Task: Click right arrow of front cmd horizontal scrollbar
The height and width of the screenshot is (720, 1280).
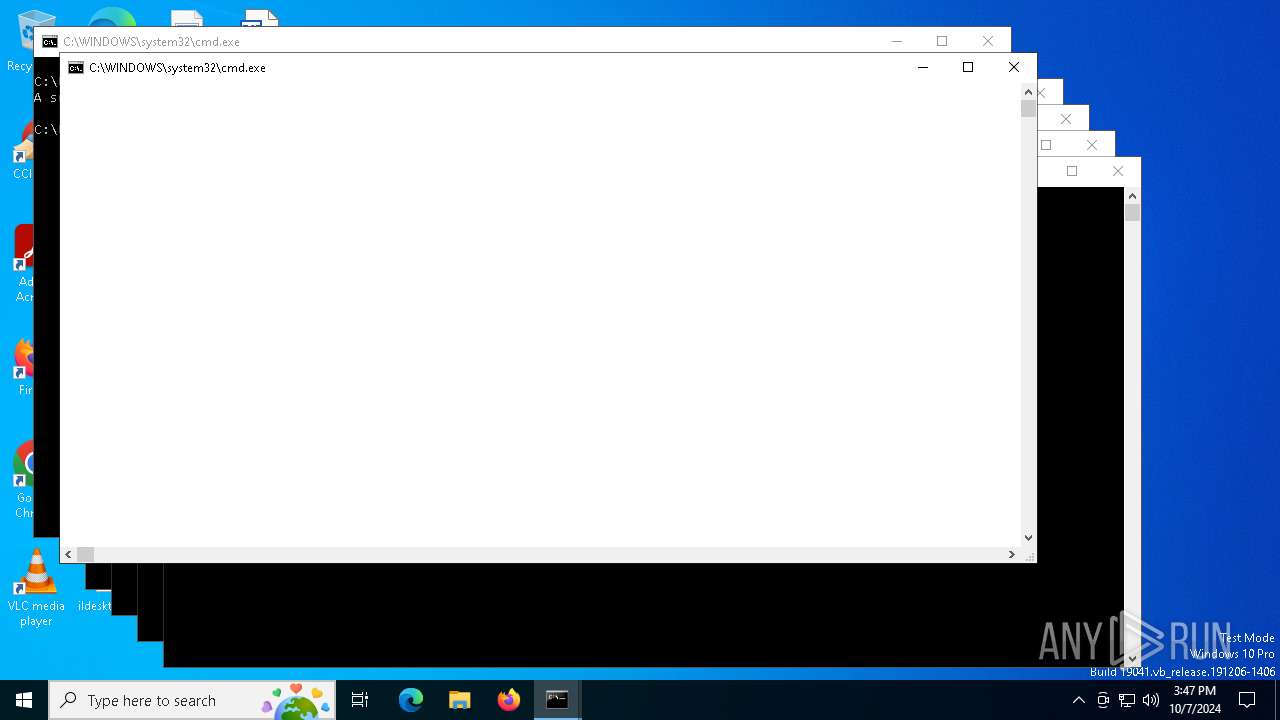Action: click(x=1011, y=554)
